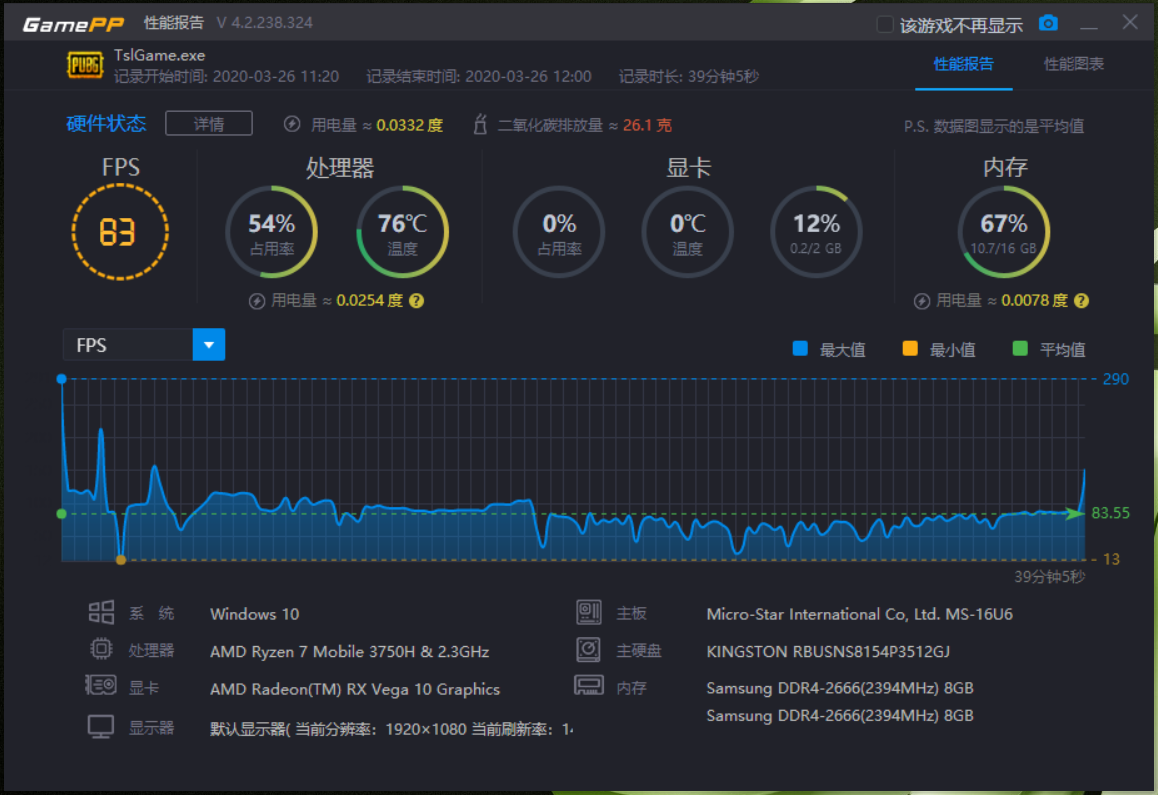
Task: Click the green 平均值 legend color swatch
Action: pos(1020,349)
